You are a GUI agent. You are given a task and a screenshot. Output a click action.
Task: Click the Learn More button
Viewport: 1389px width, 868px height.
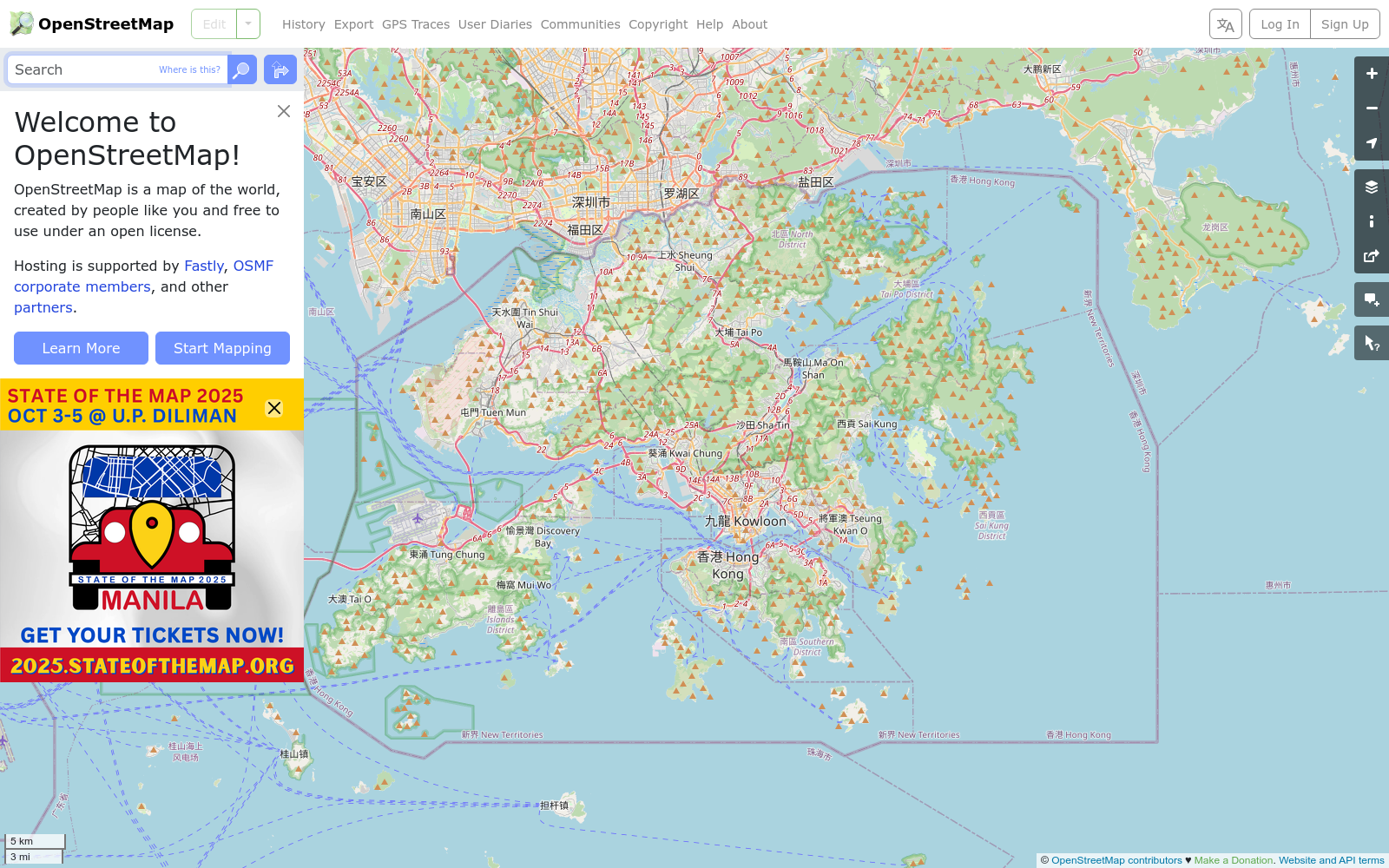(x=81, y=348)
